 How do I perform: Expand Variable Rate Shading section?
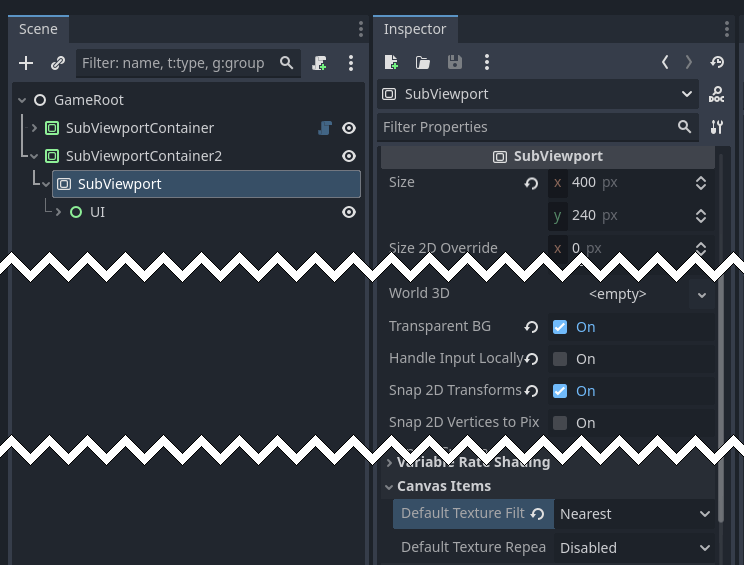click(389, 463)
